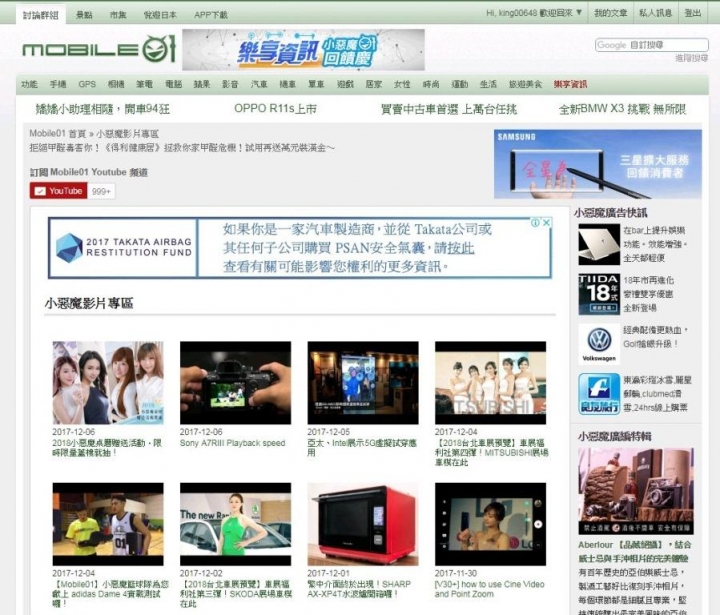Open V30+ how to use Cine Video link
This screenshot has height=615, width=720.
pos(489,589)
